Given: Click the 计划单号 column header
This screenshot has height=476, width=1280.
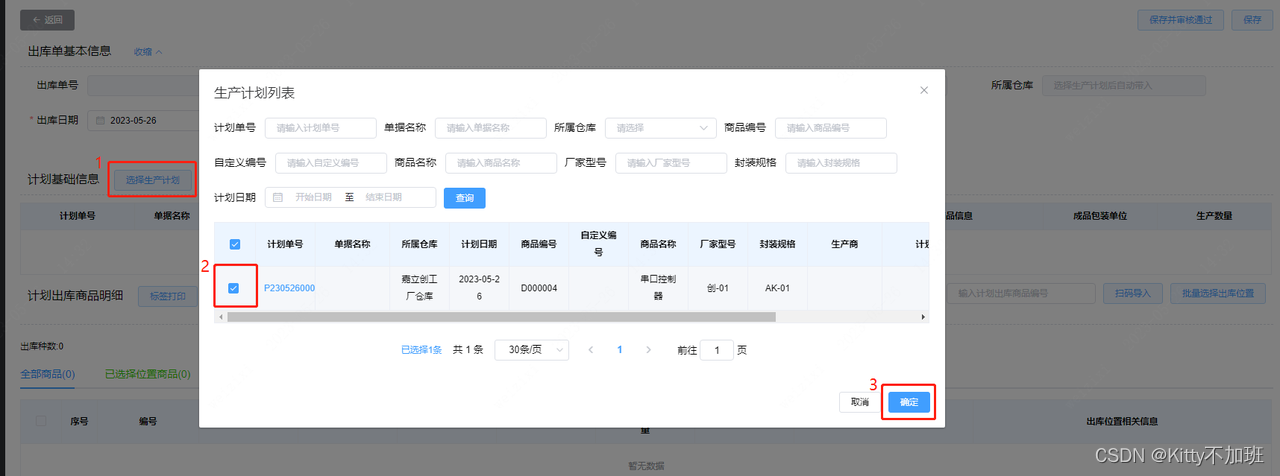Looking at the screenshot, I should (x=285, y=244).
